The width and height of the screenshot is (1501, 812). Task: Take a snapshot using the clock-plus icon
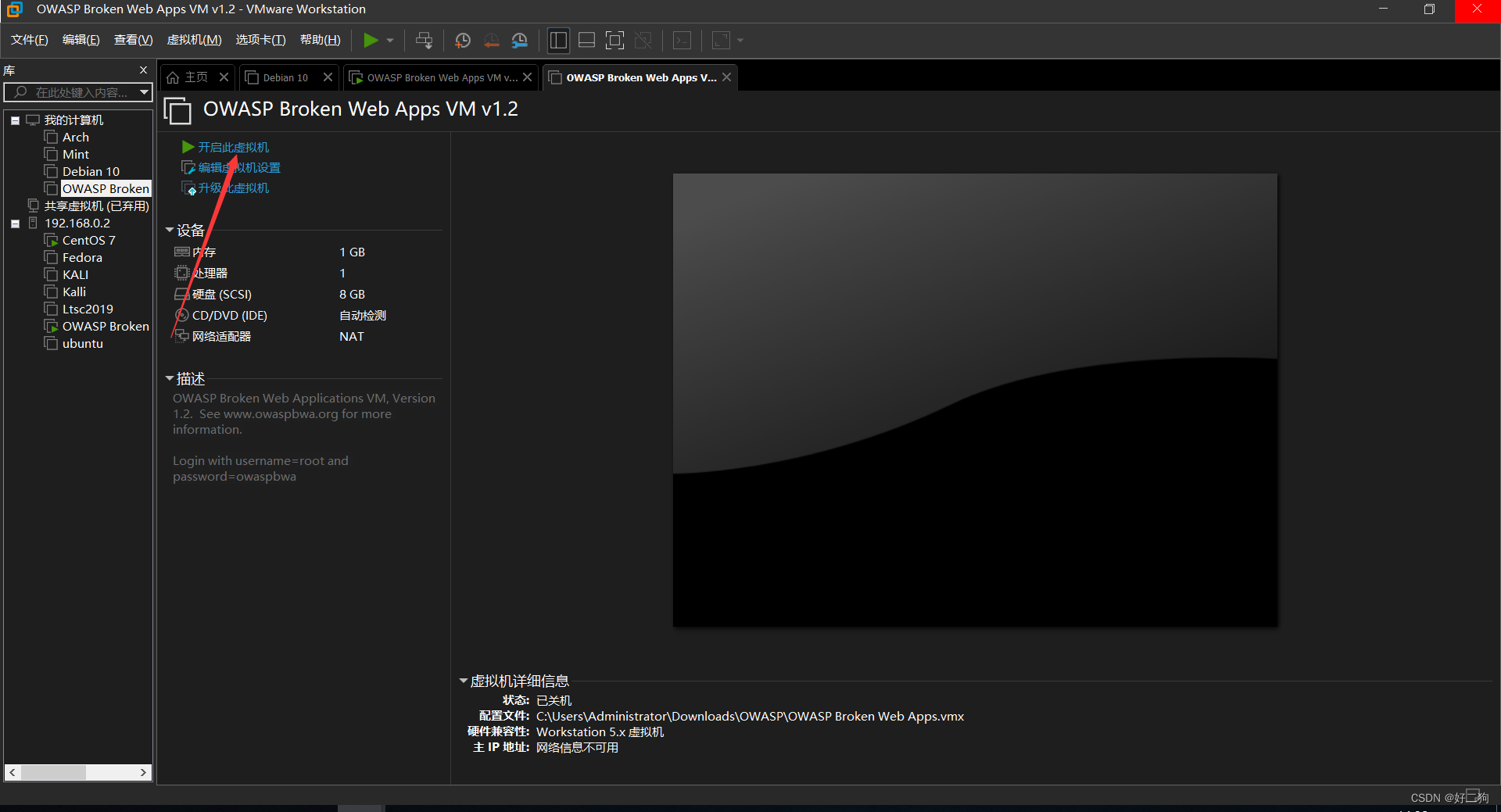coord(463,41)
